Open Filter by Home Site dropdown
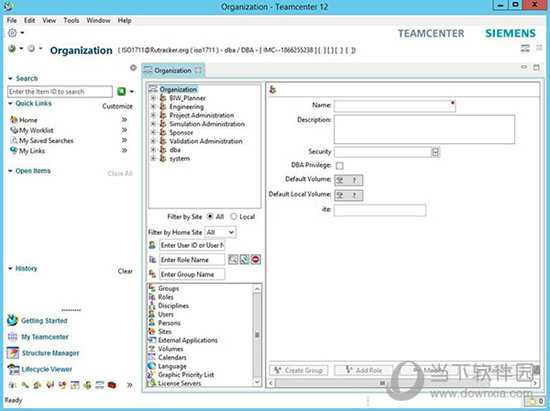 pos(220,232)
